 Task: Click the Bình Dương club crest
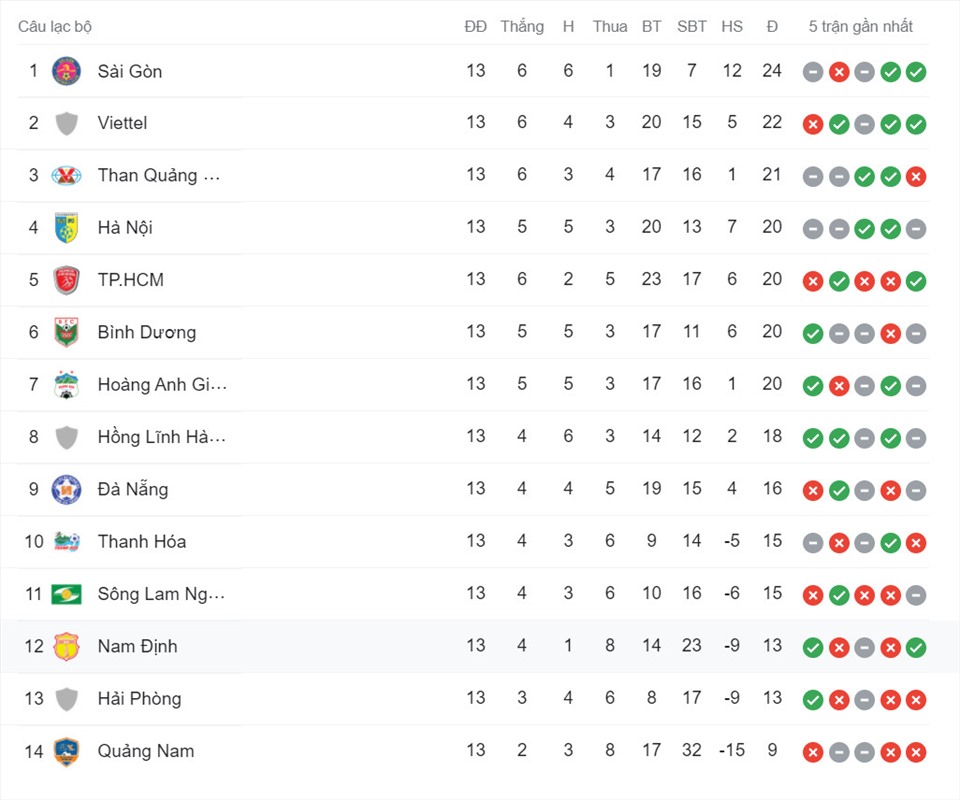(x=66, y=332)
